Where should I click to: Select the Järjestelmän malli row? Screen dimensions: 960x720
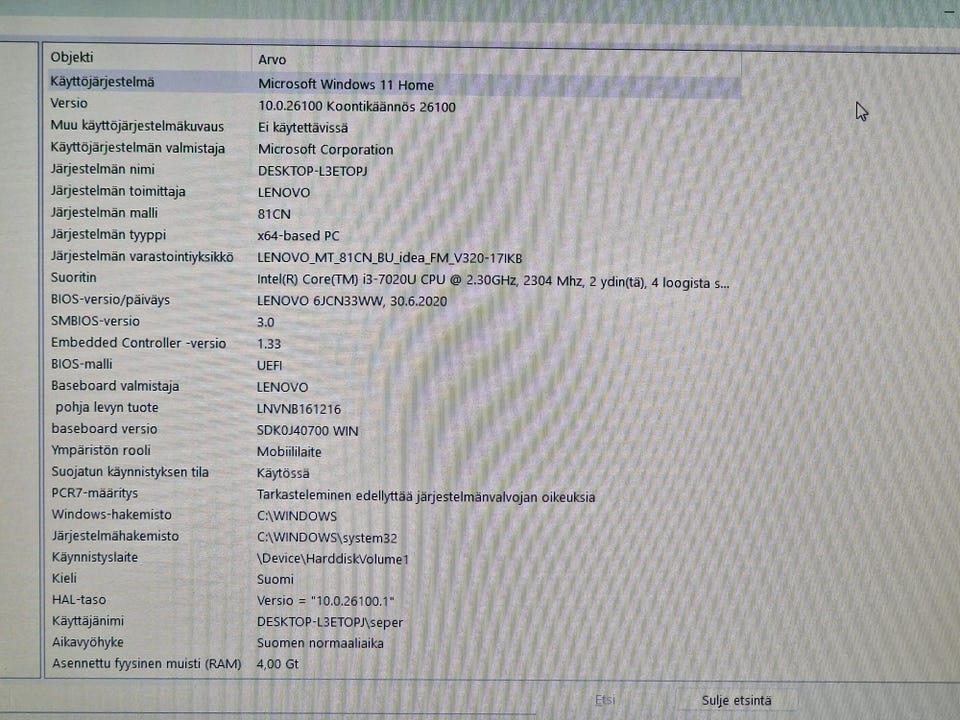click(104, 212)
